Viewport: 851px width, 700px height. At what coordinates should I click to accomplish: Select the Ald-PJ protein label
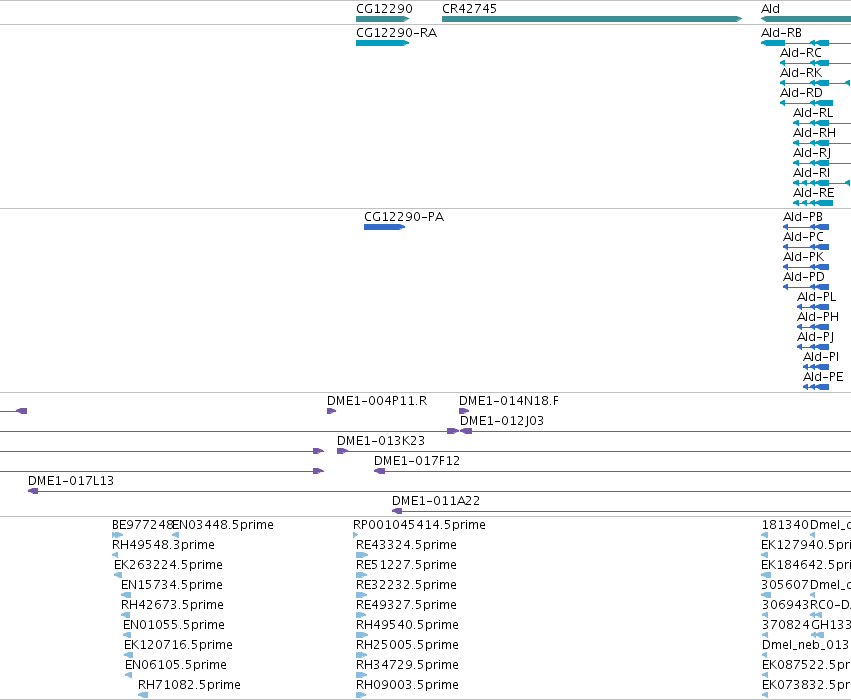click(x=815, y=337)
